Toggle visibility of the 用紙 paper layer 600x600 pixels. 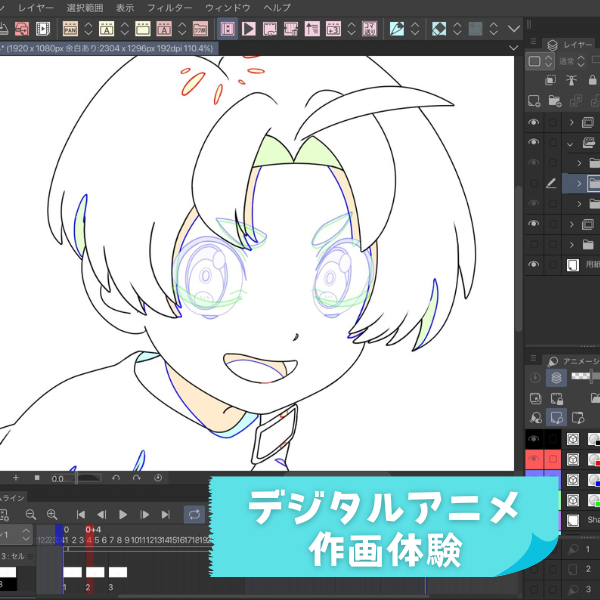click(534, 265)
